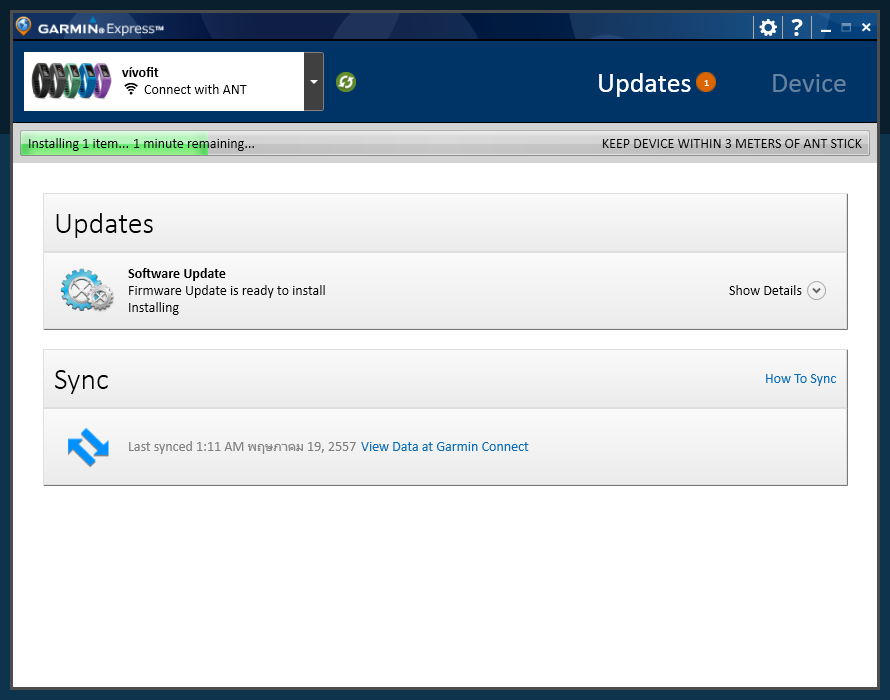Click the 'Installing' status text
Viewport: 890px width, 700px height.
153,308
